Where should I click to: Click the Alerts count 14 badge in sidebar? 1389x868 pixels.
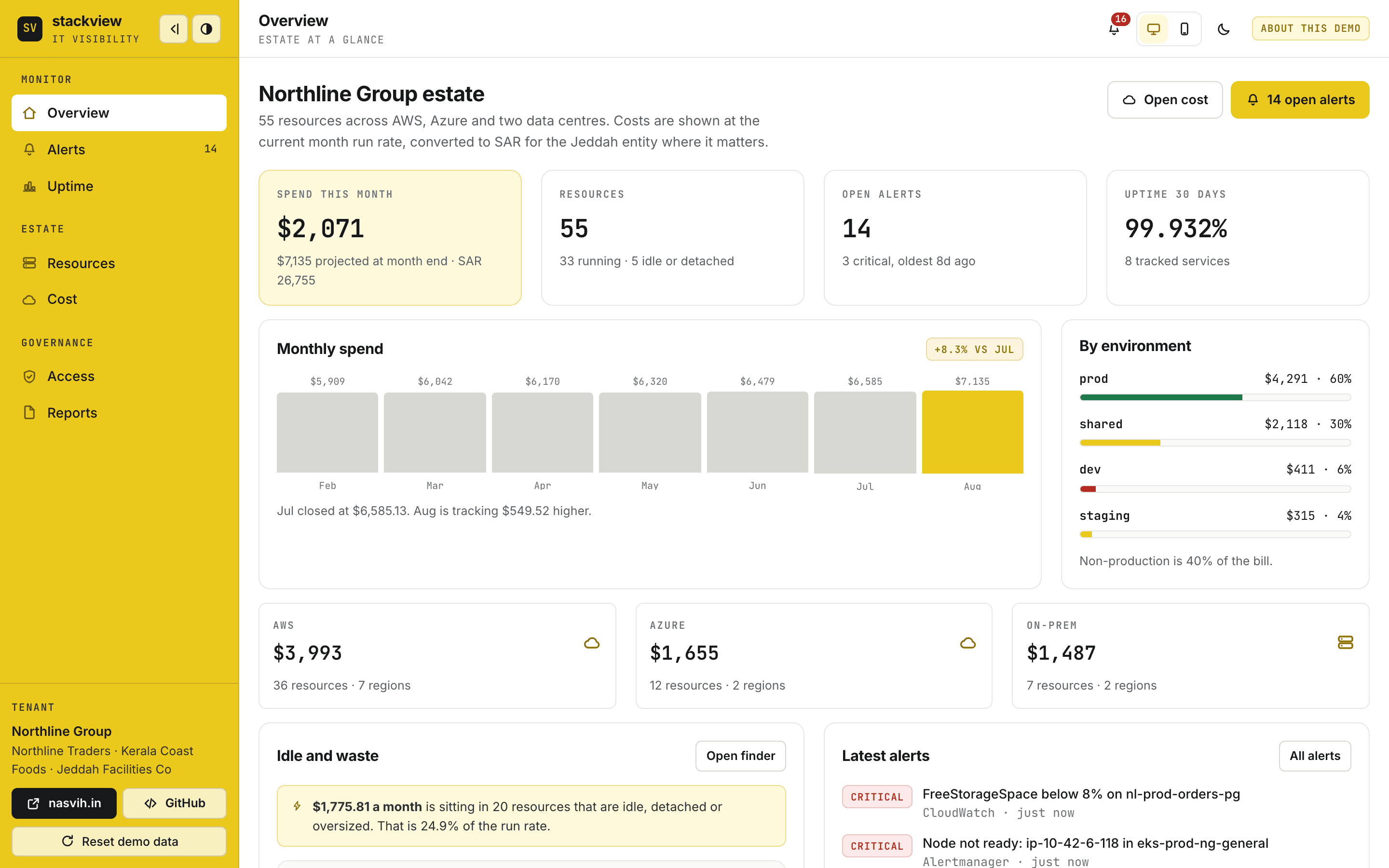(210, 149)
